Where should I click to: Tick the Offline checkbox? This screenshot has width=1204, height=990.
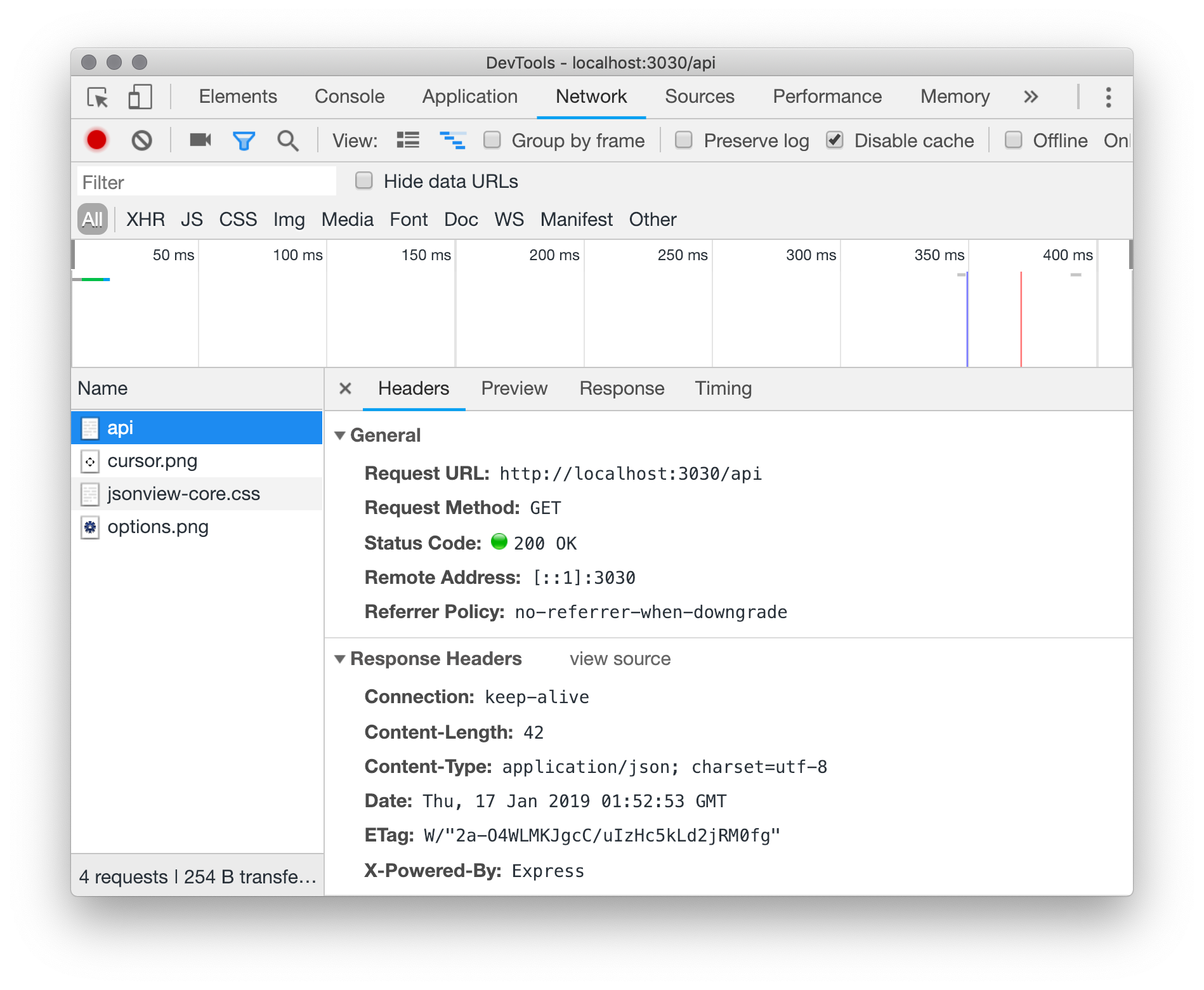click(1013, 140)
